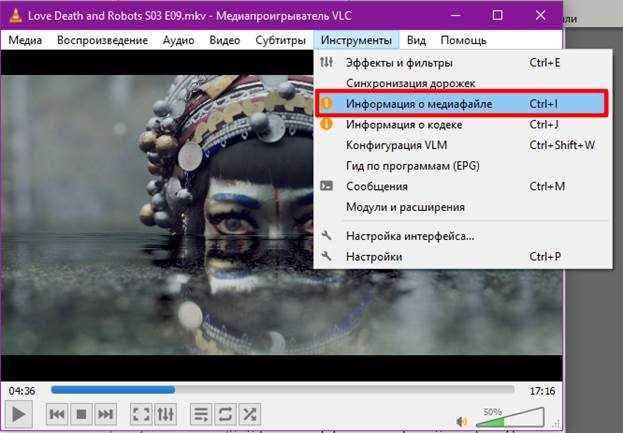
Task: Click the terminal icon beside Сообщения
Action: tap(326, 186)
